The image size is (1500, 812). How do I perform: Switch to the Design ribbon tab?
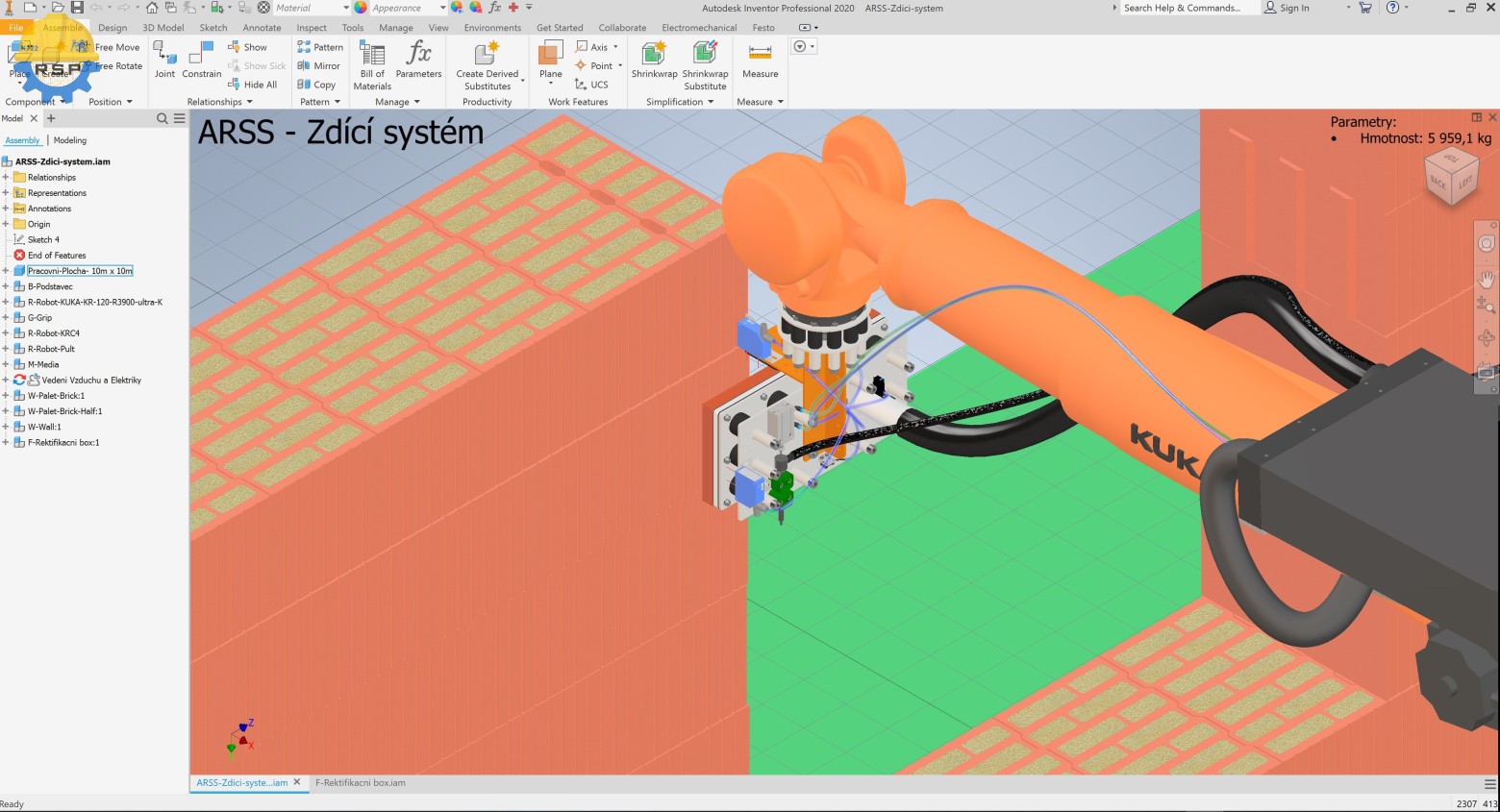(x=112, y=28)
